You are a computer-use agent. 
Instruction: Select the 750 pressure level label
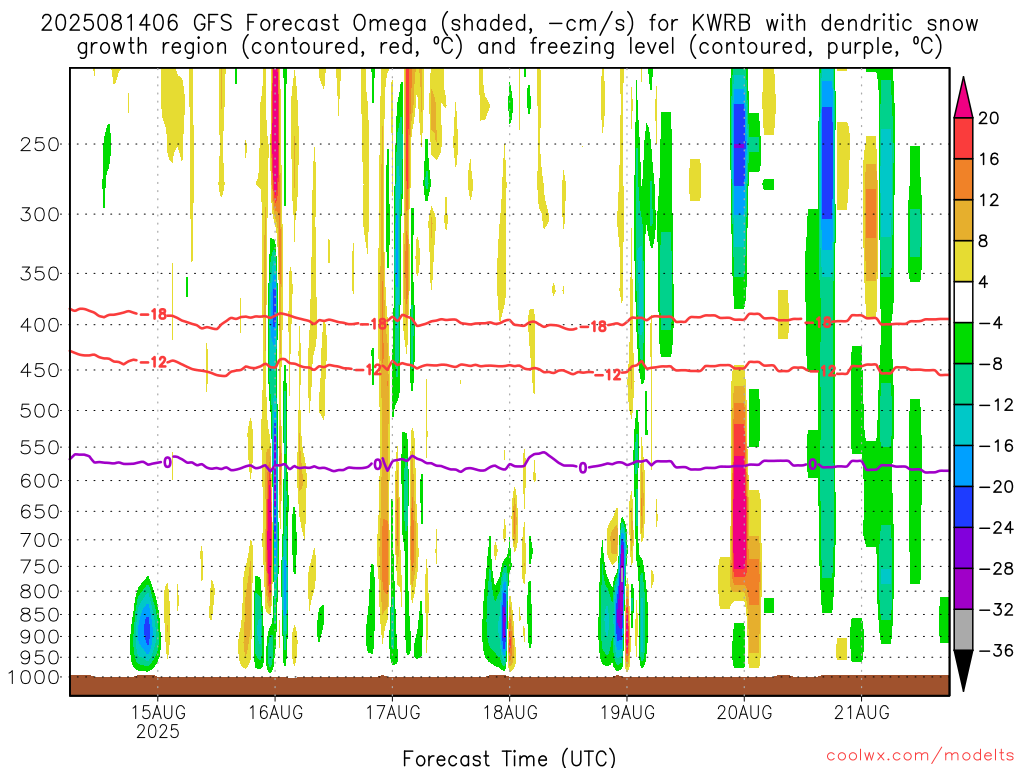[40, 567]
